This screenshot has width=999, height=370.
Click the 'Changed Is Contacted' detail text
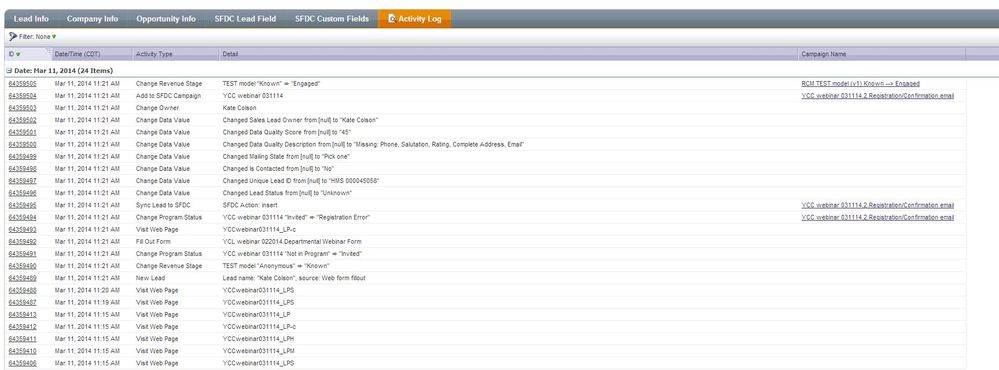[x=278, y=169]
